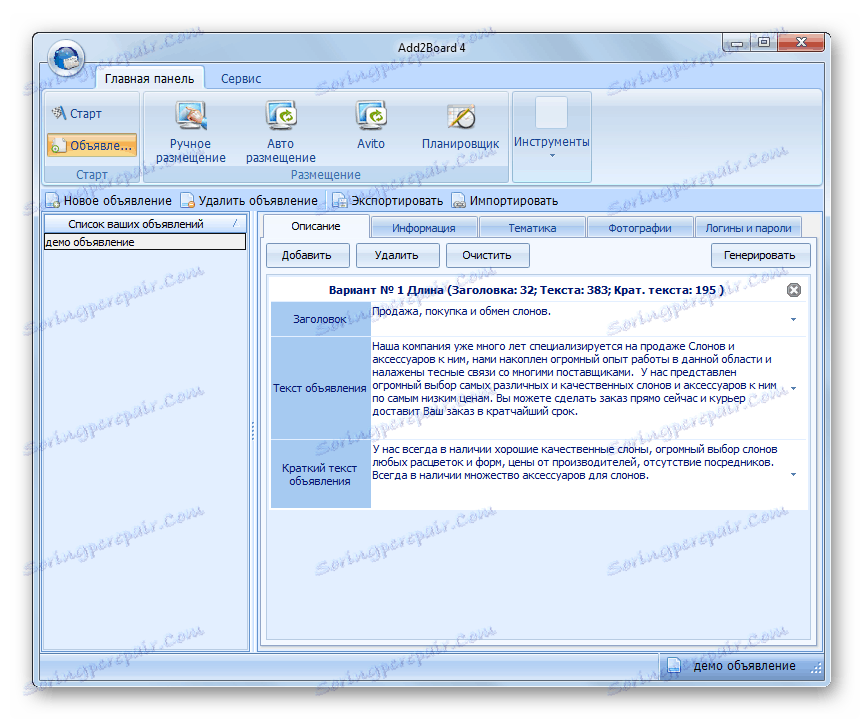Viewport: 864px width, 720px height.
Task: Click Импортировать toolbar item
Action: 505,201
